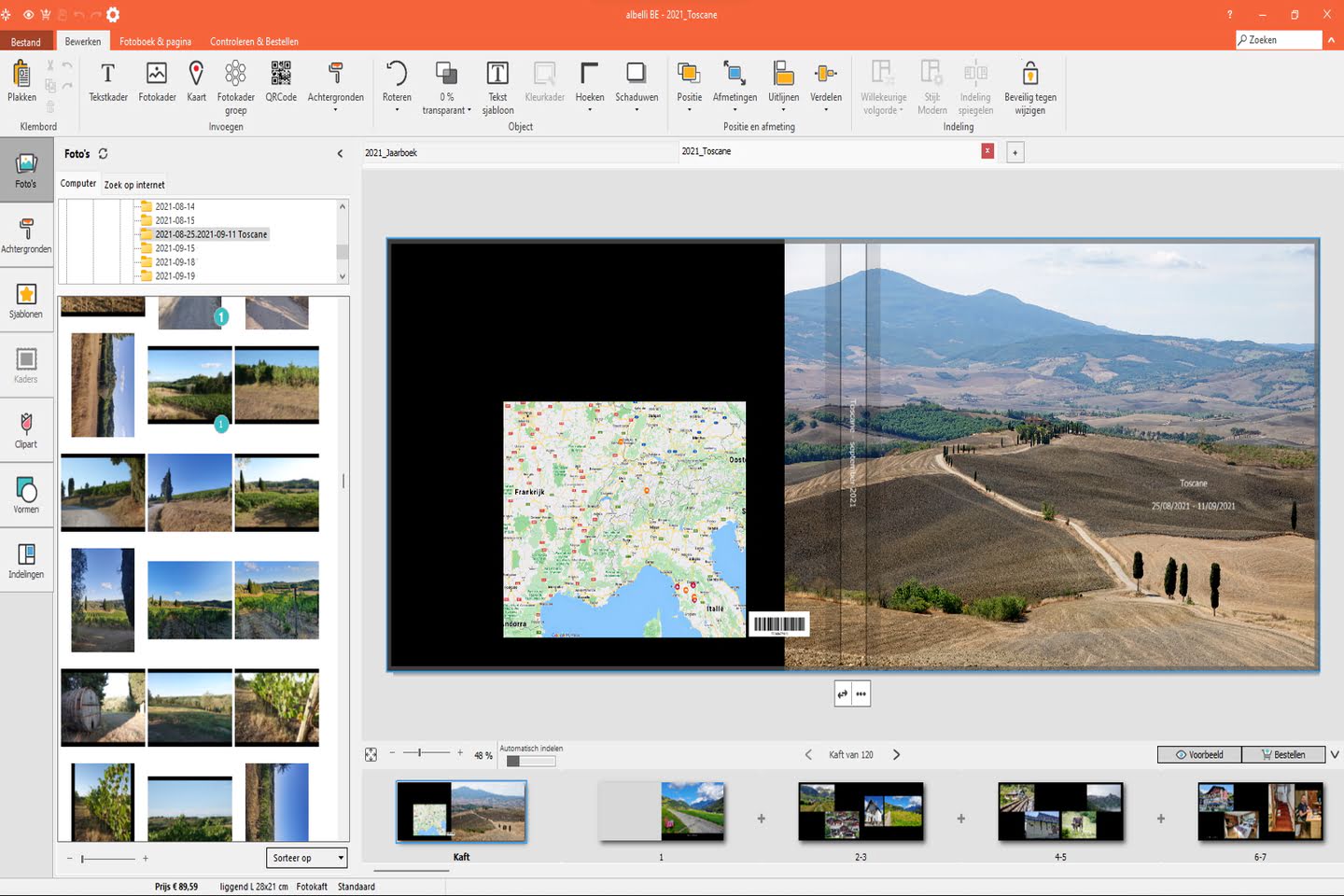The image size is (1344, 896).
Task: Select the Computer source tab
Action: 78,183
